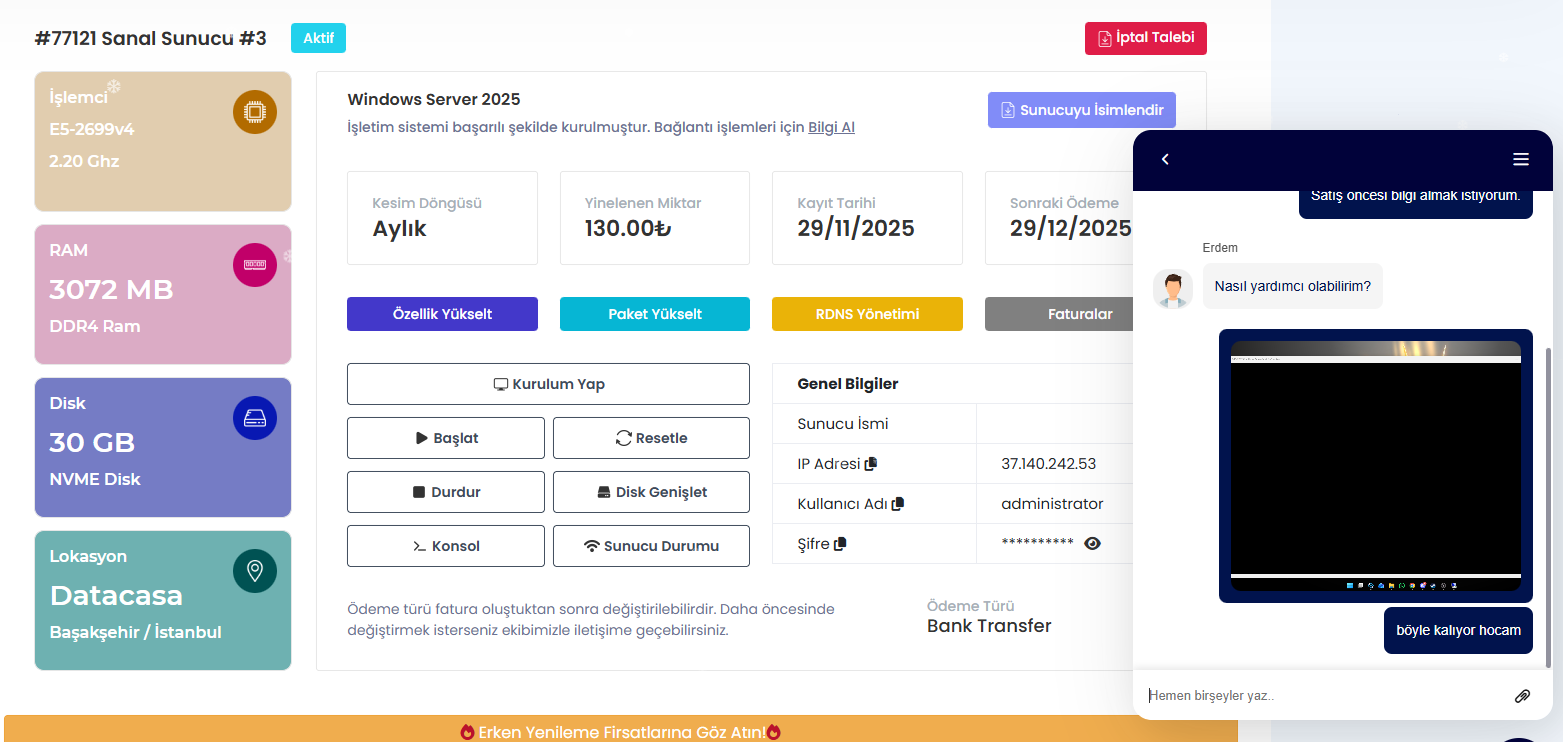Click the 'böyle kalıyor hocam' chat message
This screenshot has width=1563, height=742.
1458,630
